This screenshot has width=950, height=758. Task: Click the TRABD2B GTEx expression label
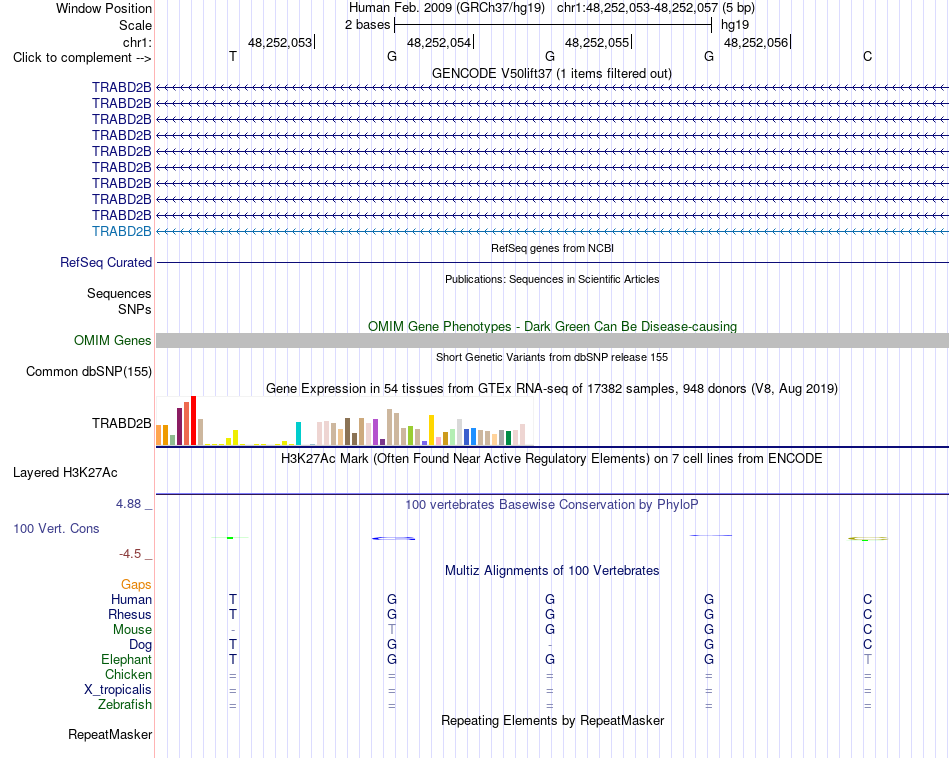[x=122, y=424]
